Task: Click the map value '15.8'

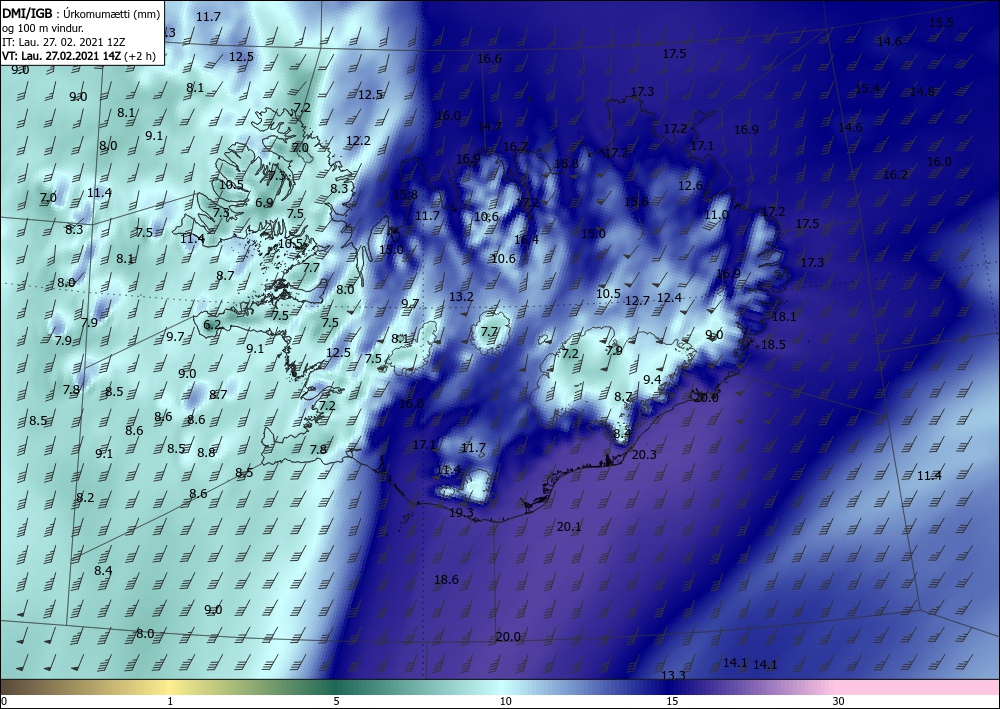Action: 405,195
